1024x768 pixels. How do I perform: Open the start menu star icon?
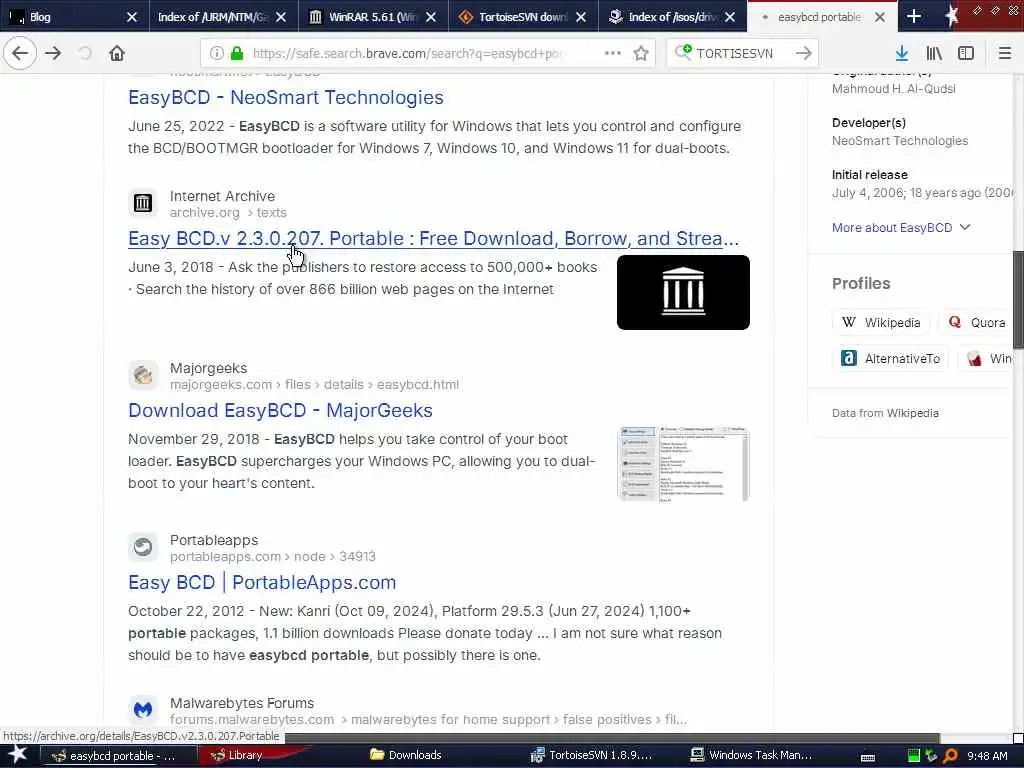(x=17, y=755)
